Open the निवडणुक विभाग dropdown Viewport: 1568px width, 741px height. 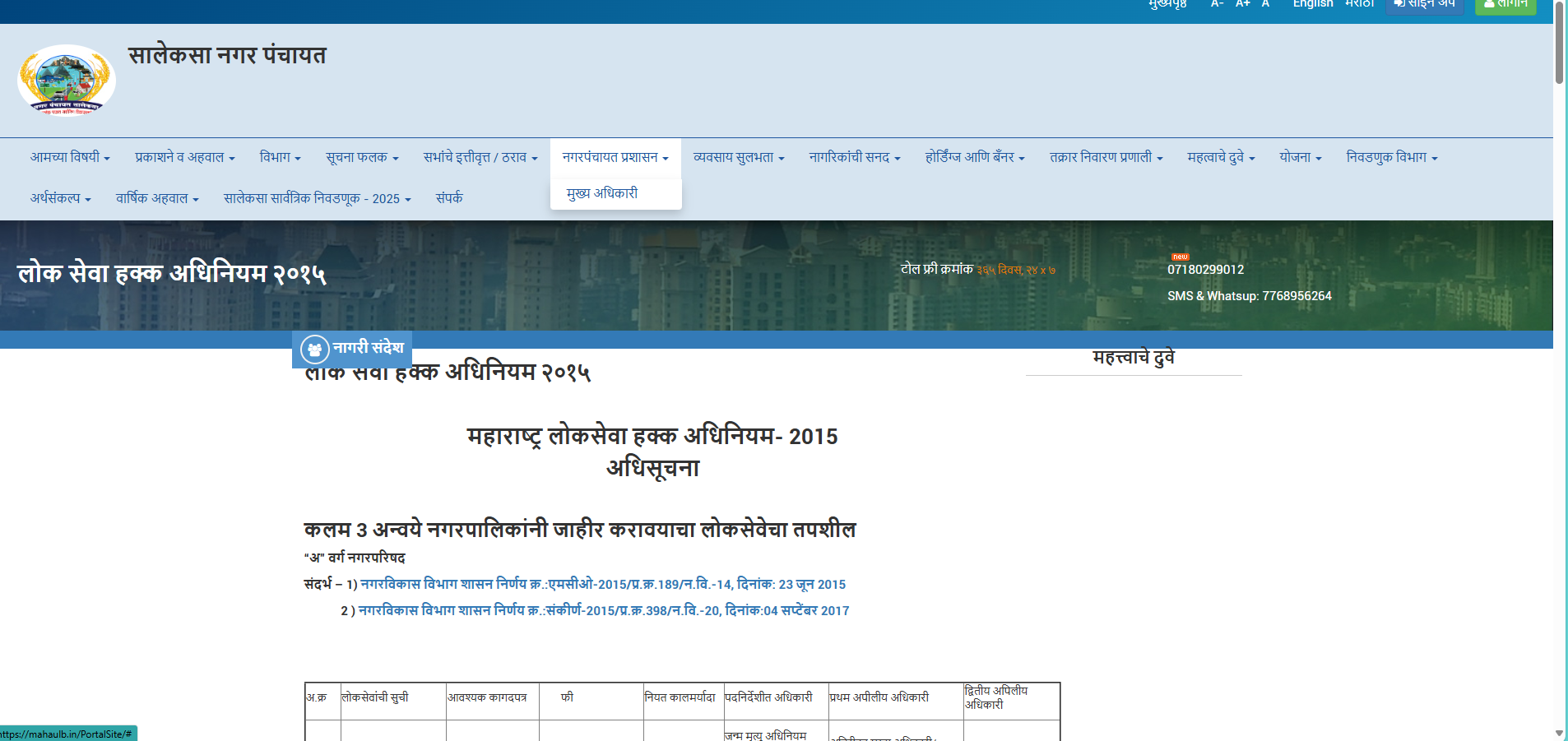pyautogui.click(x=1391, y=157)
